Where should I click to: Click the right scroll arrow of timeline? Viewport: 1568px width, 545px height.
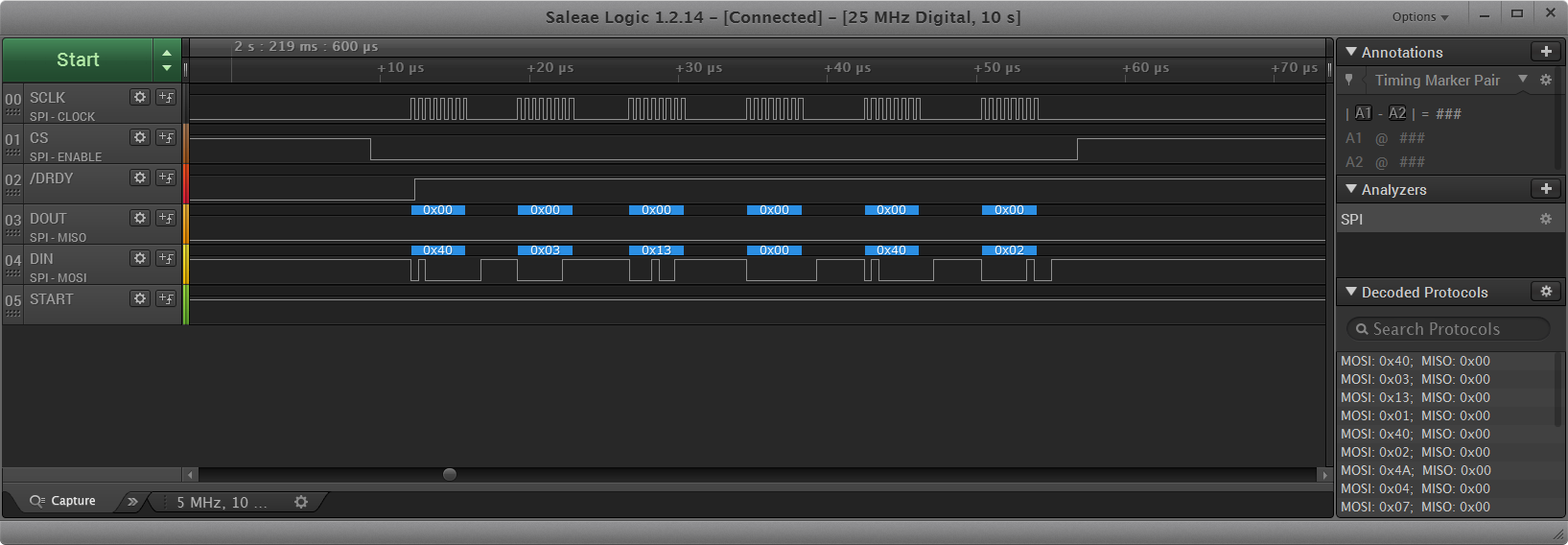pos(1324,474)
